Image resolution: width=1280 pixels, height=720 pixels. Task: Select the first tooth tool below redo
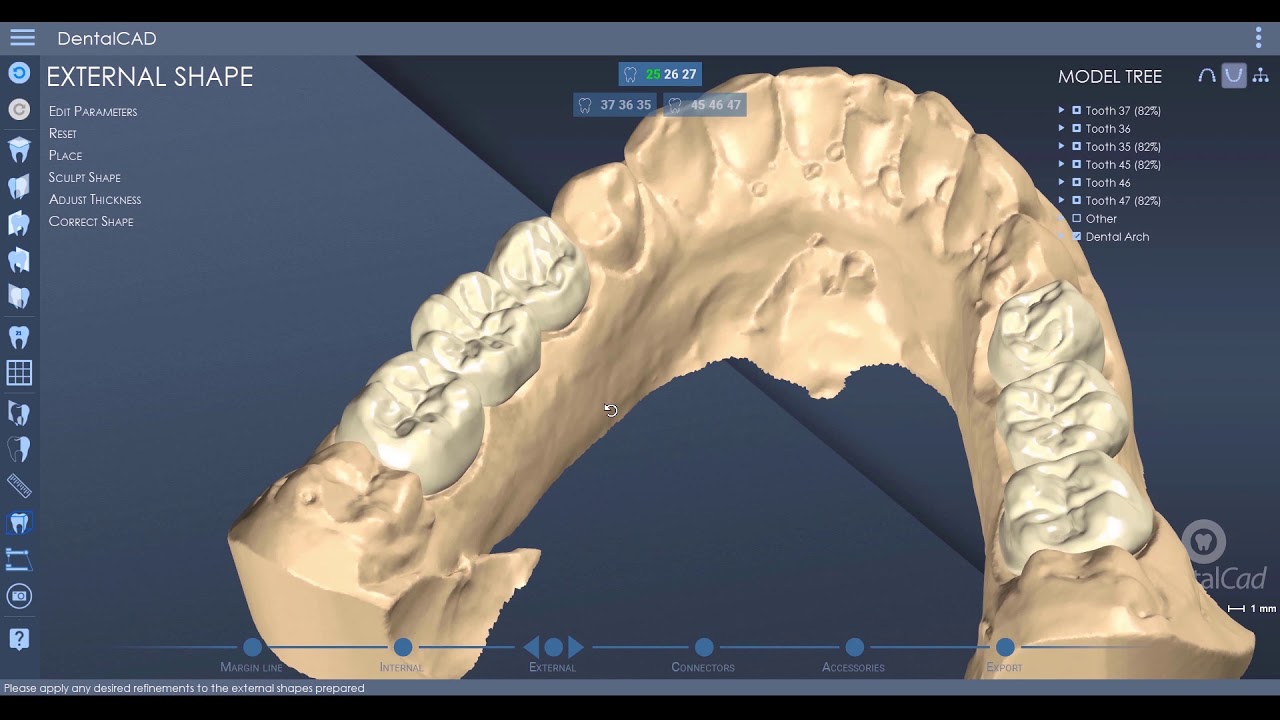(19, 150)
